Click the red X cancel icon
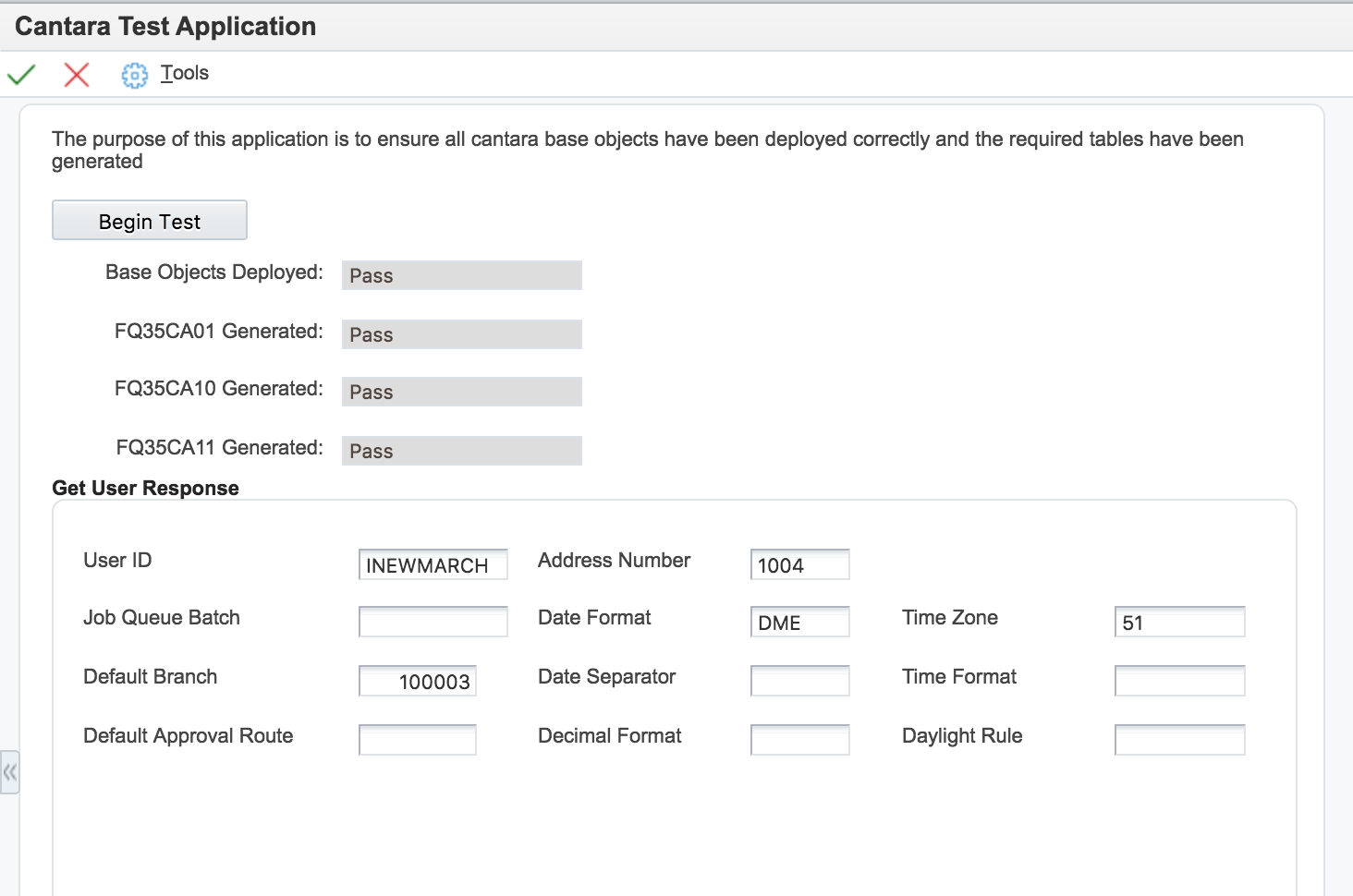The height and width of the screenshot is (896, 1353). click(77, 74)
